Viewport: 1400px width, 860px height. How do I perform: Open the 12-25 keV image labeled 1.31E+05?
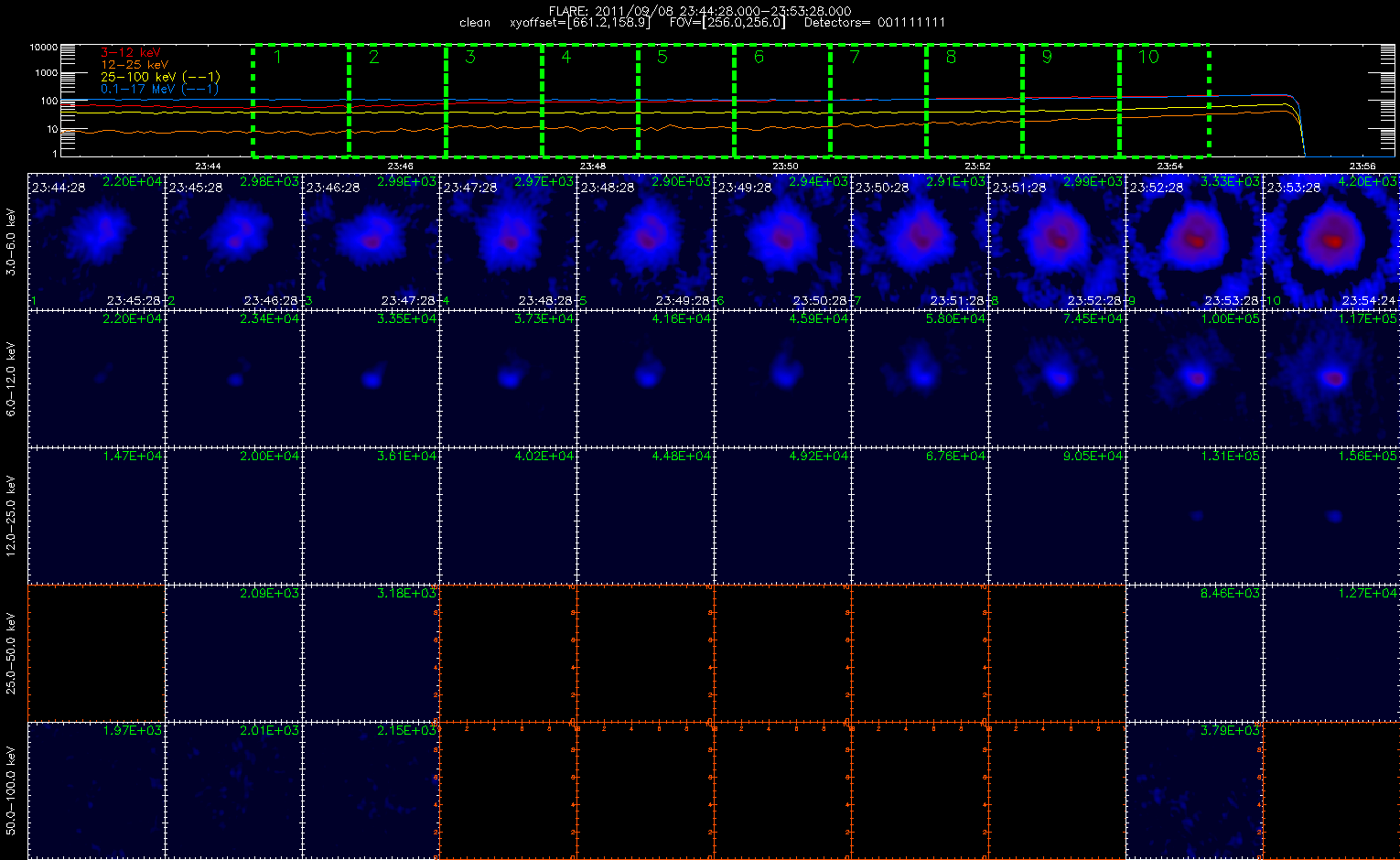click(1195, 515)
